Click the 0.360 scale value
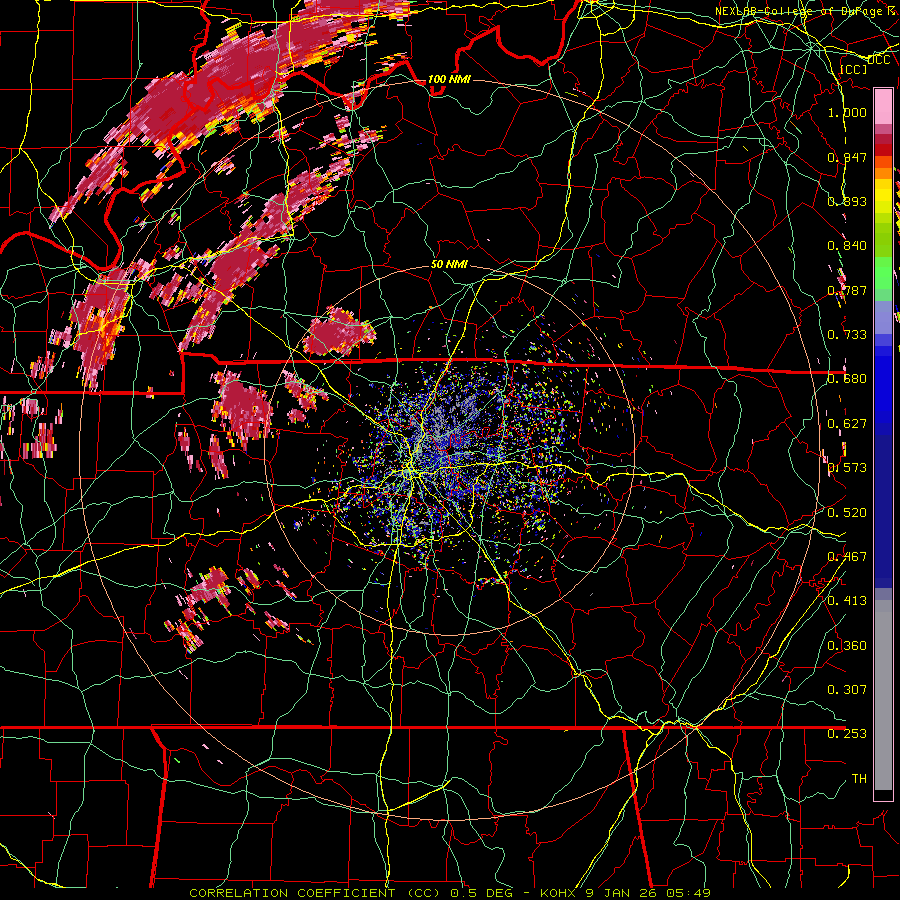Image resolution: width=900 pixels, height=900 pixels. pos(847,646)
